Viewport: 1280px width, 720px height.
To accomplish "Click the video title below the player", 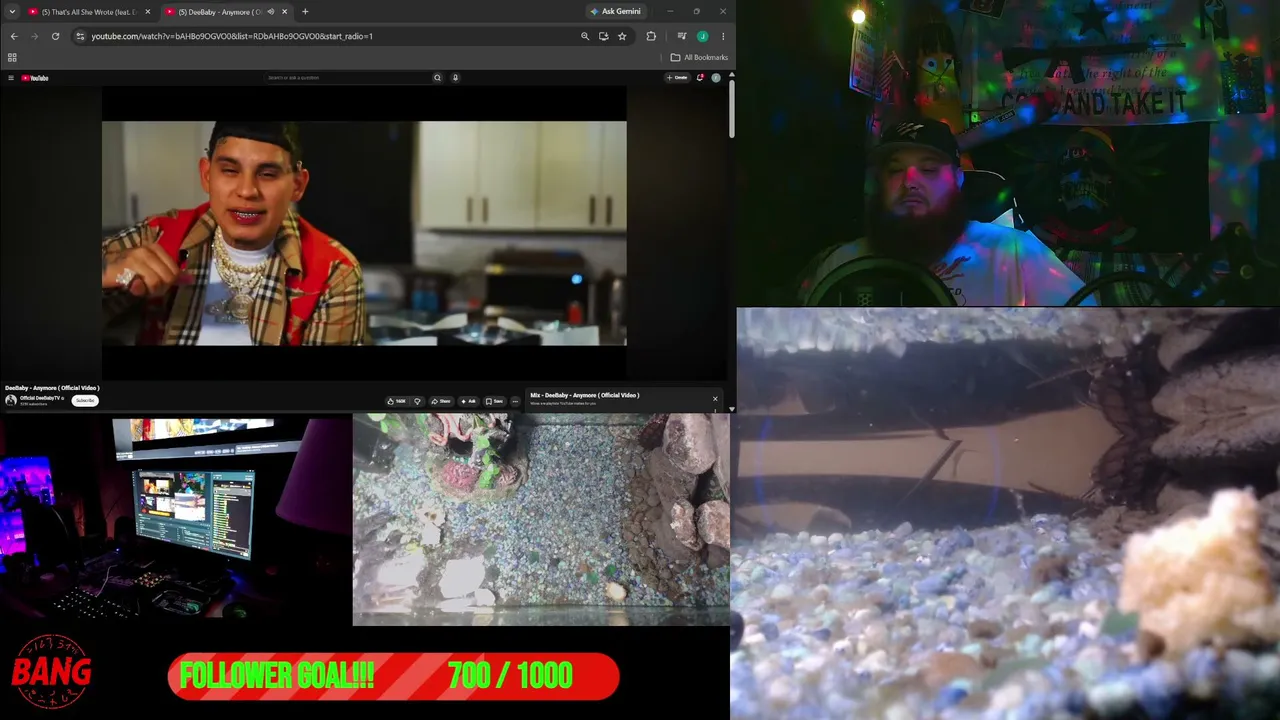I will (x=52, y=388).
